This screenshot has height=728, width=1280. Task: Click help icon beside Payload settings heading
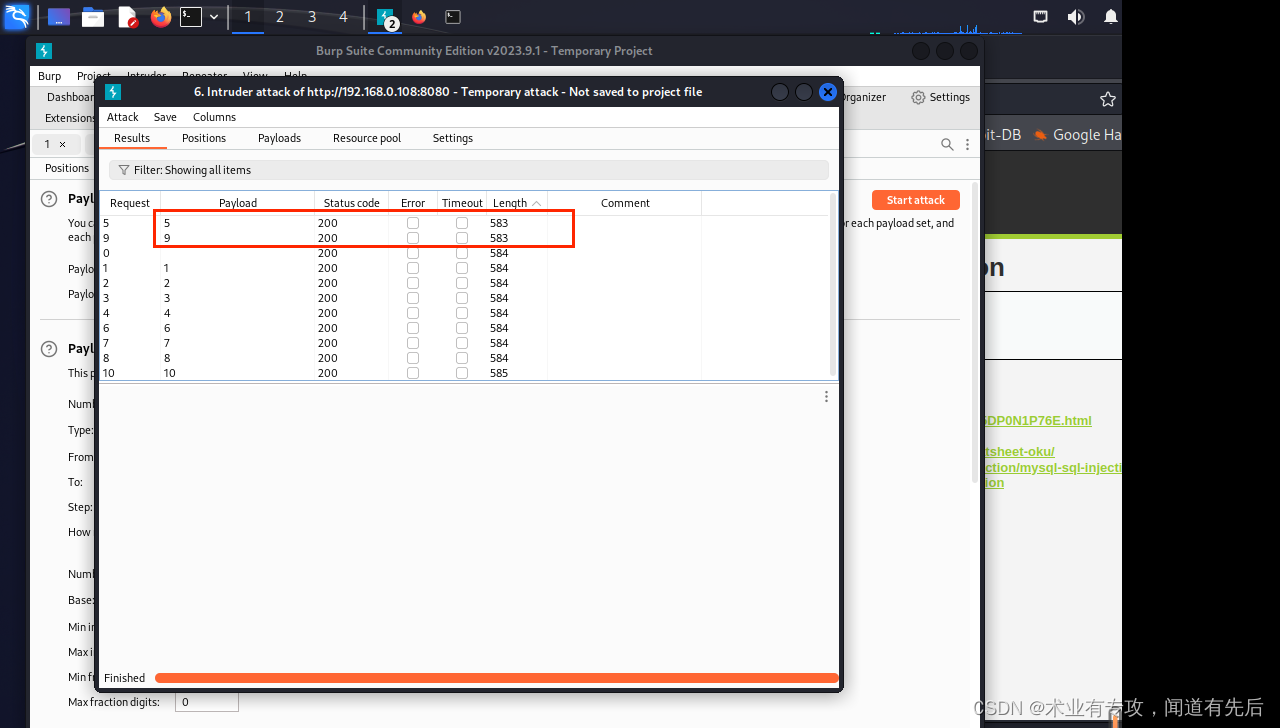pos(49,349)
